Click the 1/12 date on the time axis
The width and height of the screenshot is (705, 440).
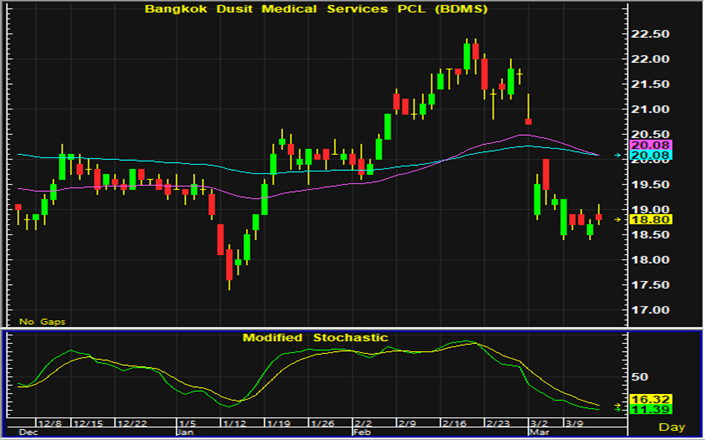click(x=234, y=424)
